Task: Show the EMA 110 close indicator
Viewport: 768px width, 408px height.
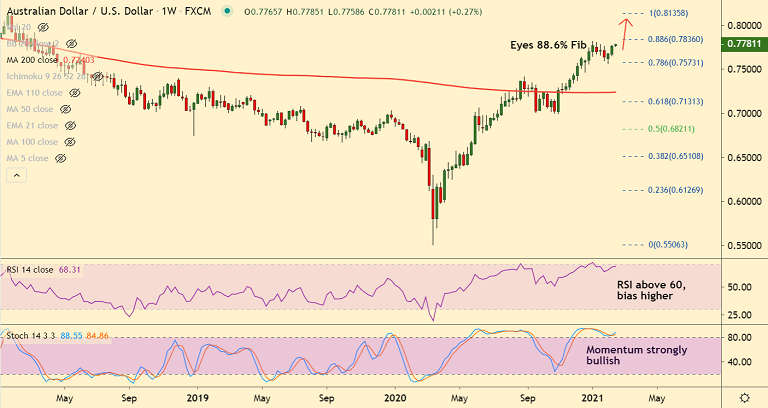Action: pyautogui.click(x=74, y=93)
